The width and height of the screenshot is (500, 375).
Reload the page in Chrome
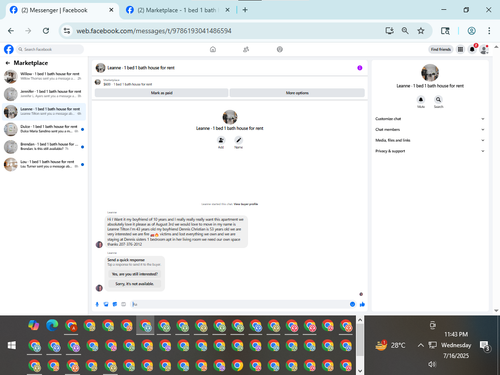coord(46,31)
